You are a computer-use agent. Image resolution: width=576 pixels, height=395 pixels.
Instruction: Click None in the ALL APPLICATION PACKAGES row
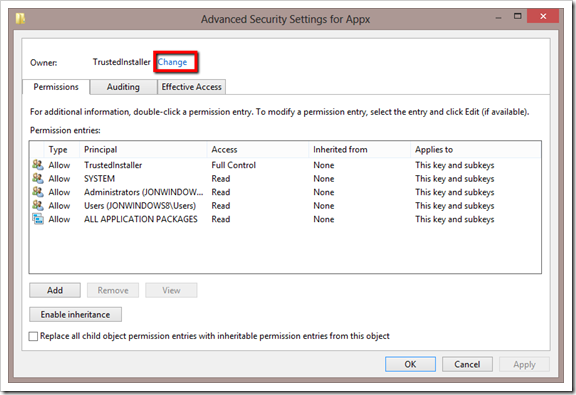coord(324,219)
